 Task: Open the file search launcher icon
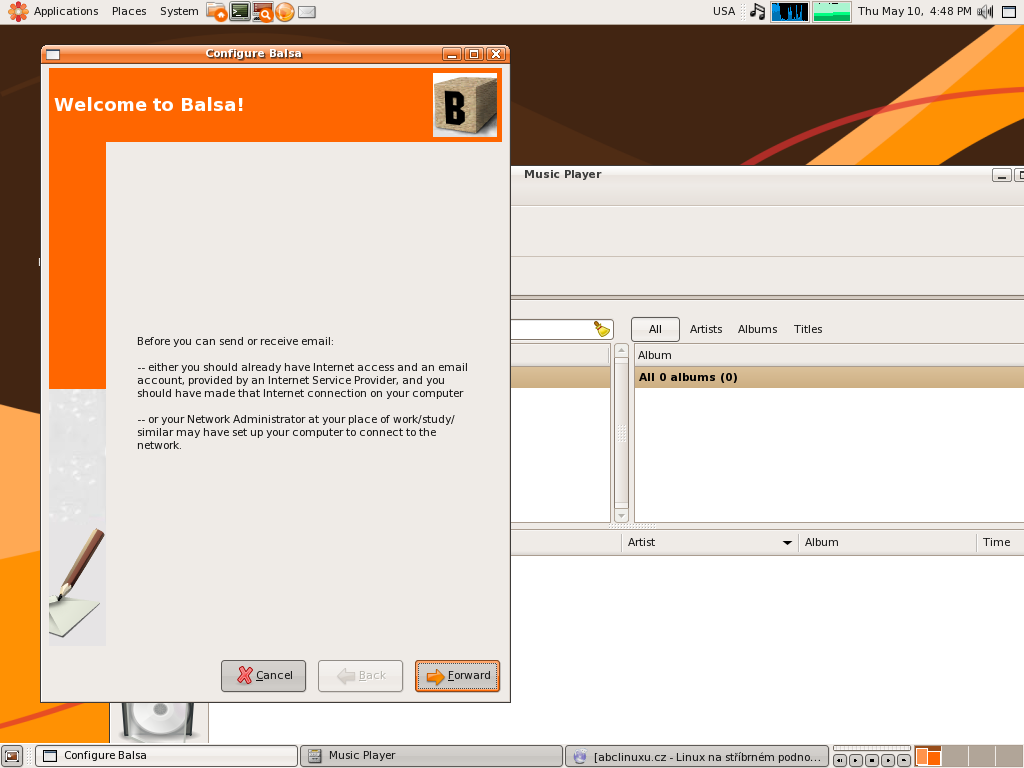click(x=263, y=12)
